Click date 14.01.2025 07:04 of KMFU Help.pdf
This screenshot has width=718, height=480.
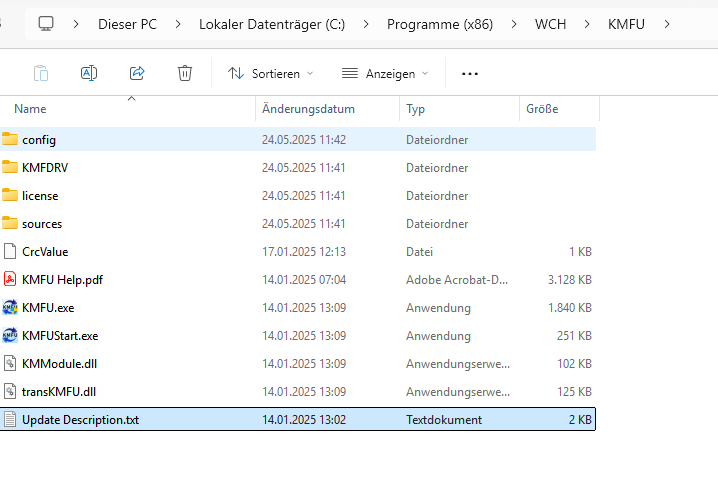coord(304,279)
